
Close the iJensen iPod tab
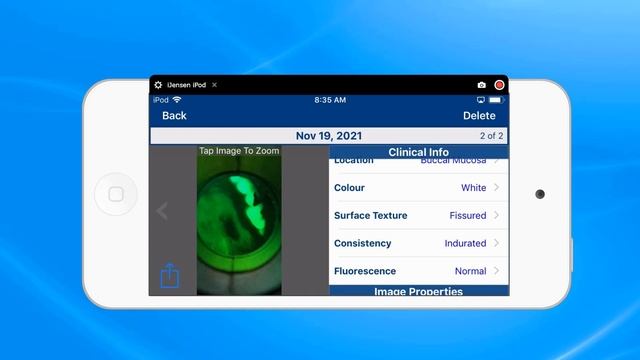point(214,85)
